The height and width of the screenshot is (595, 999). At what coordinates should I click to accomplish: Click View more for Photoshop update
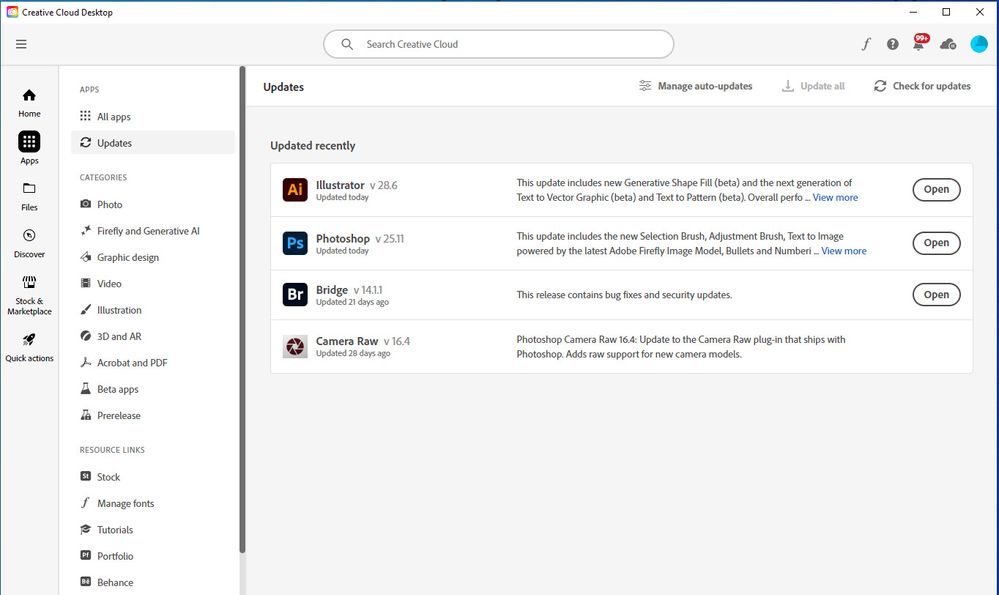pos(844,251)
